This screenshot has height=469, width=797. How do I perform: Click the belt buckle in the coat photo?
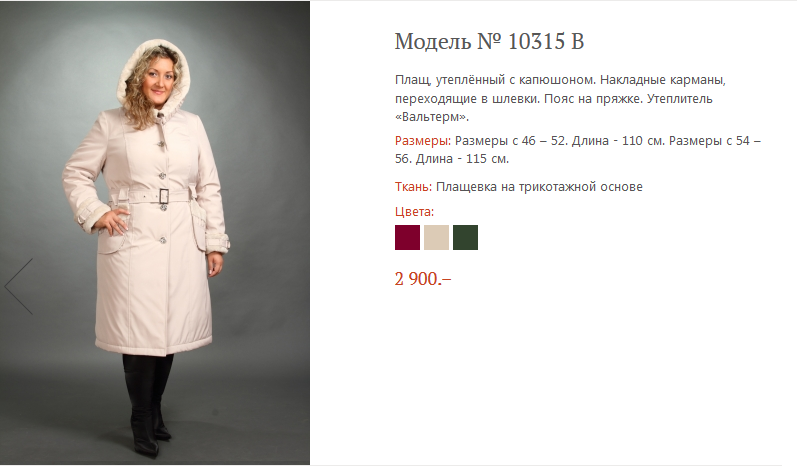(x=164, y=196)
